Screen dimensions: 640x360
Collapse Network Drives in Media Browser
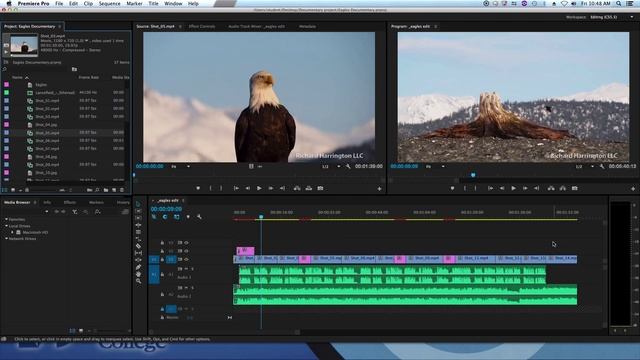7,238
